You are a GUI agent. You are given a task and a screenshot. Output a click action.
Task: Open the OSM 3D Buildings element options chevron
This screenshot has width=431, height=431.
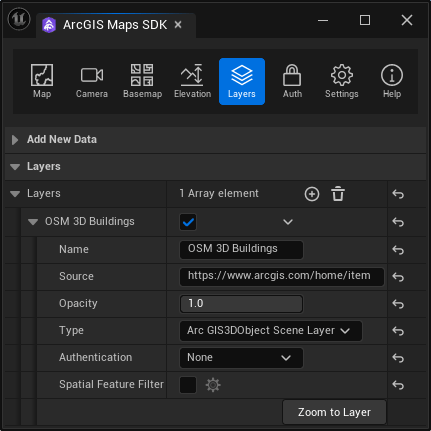pyautogui.click(x=288, y=222)
